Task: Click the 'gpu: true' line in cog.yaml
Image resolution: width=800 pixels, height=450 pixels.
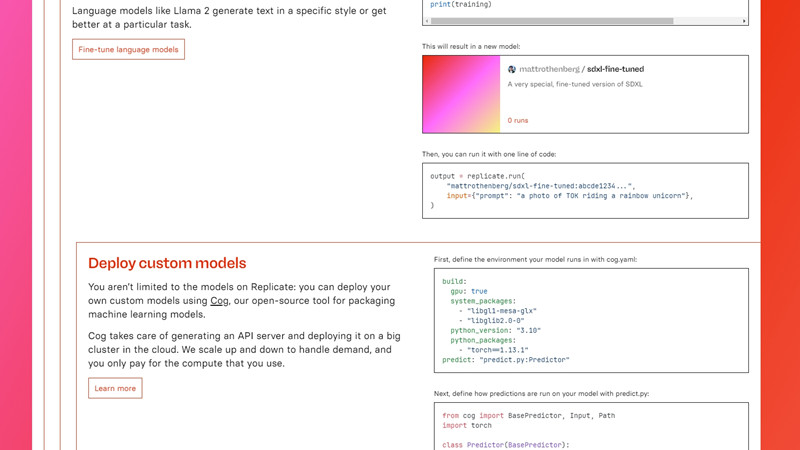Action: coord(469,291)
